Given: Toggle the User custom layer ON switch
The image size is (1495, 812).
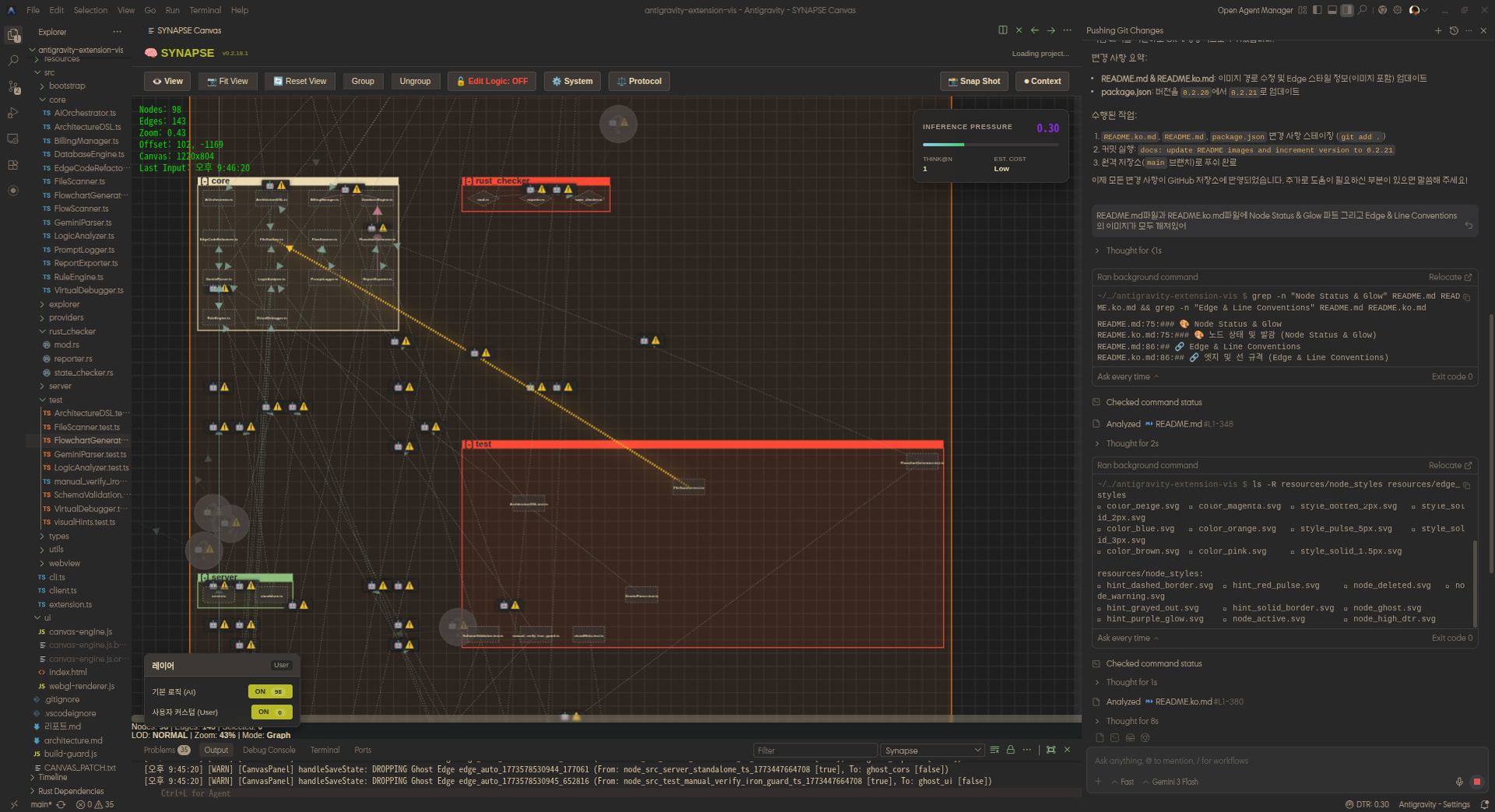Looking at the screenshot, I should (x=271, y=712).
